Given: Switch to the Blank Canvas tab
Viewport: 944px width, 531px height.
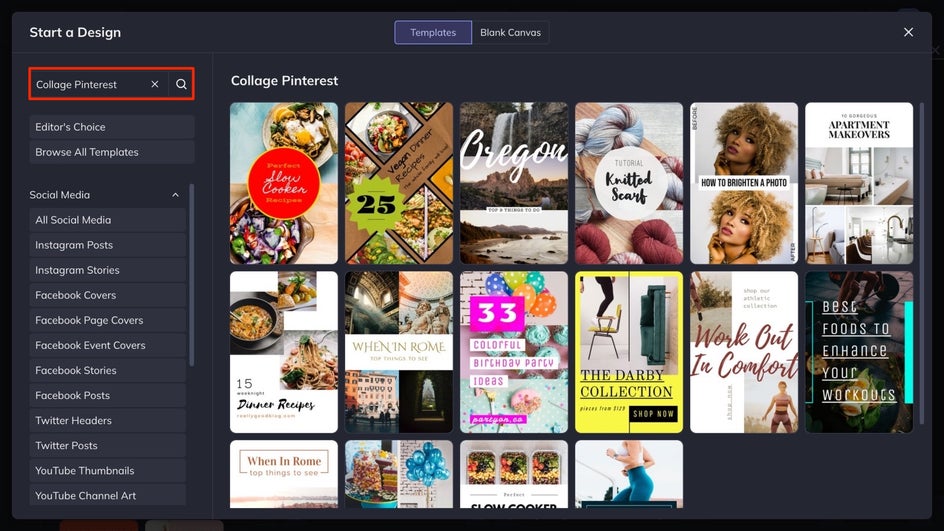Looking at the screenshot, I should pos(510,33).
